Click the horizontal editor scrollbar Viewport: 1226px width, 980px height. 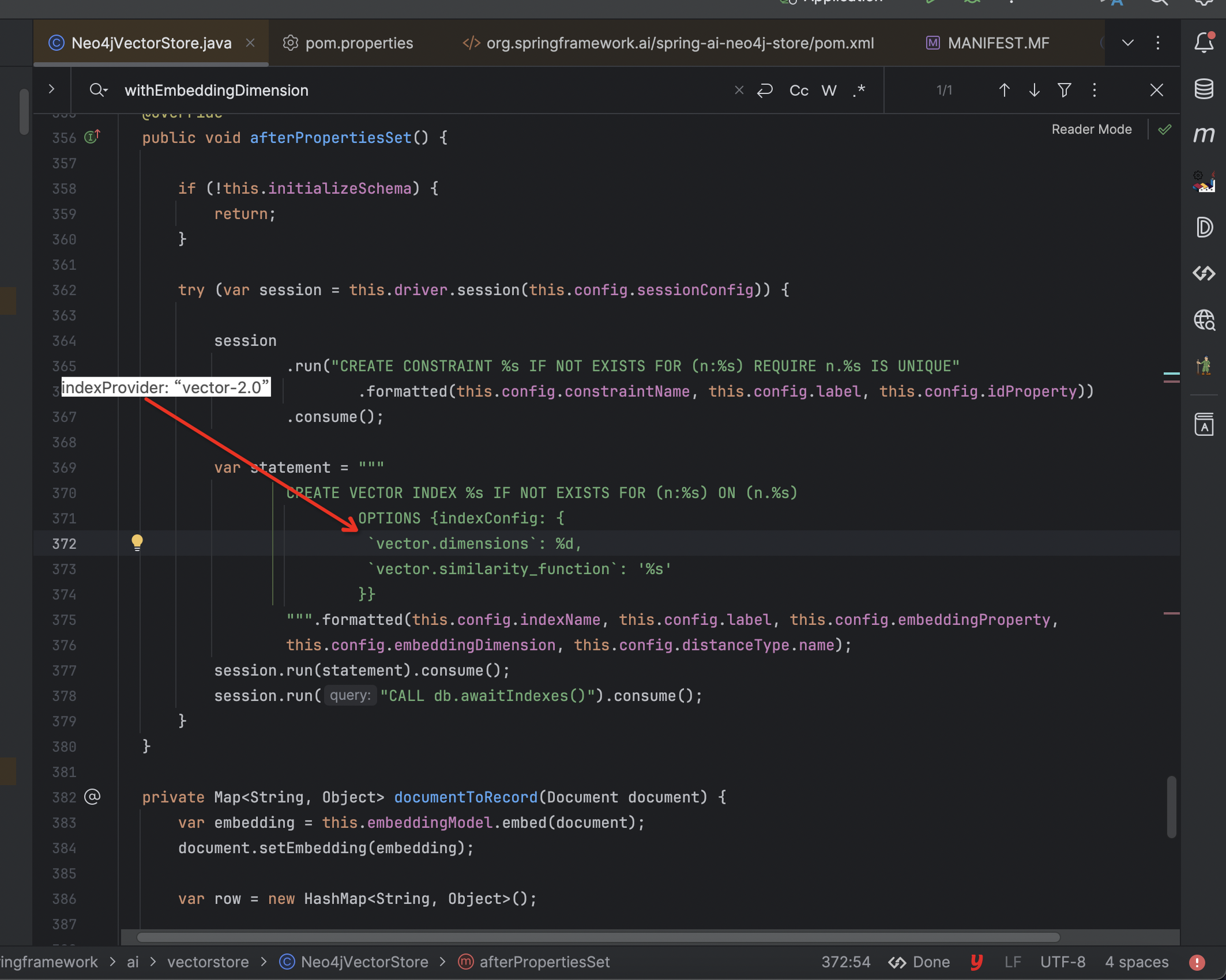[598, 937]
